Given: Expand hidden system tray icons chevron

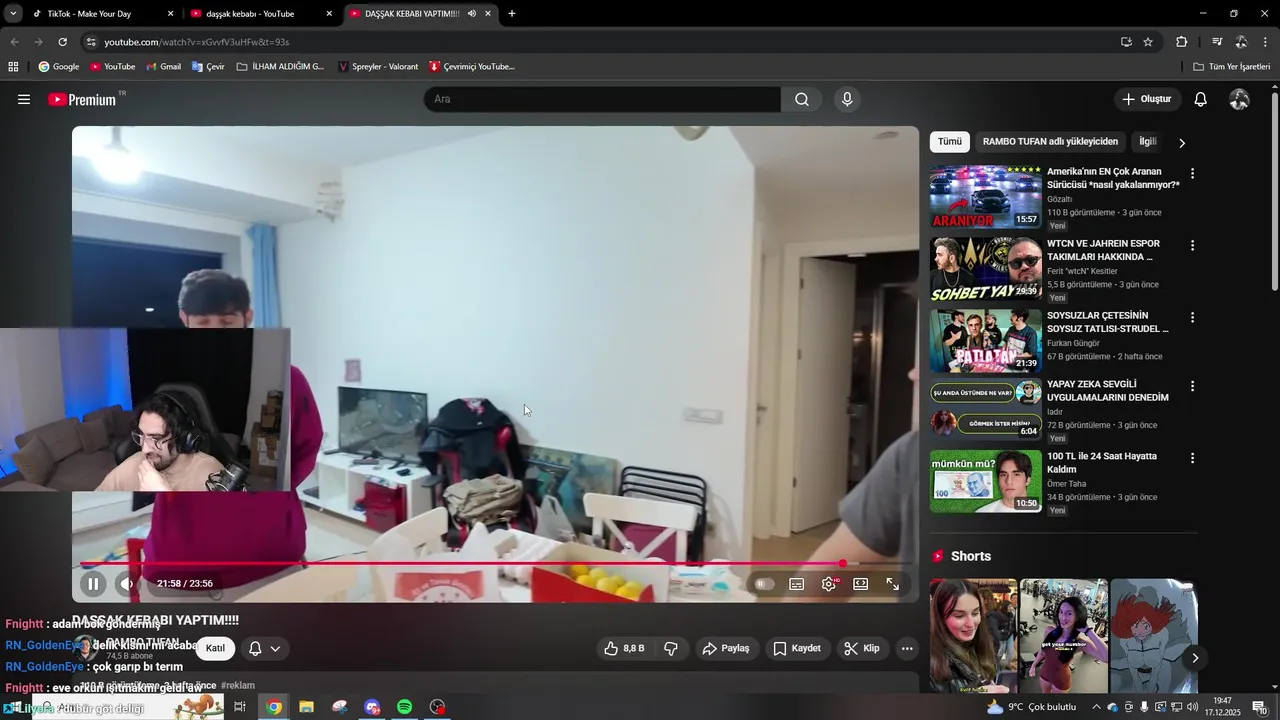Looking at the screenshot, I should tap(1096, 707).
